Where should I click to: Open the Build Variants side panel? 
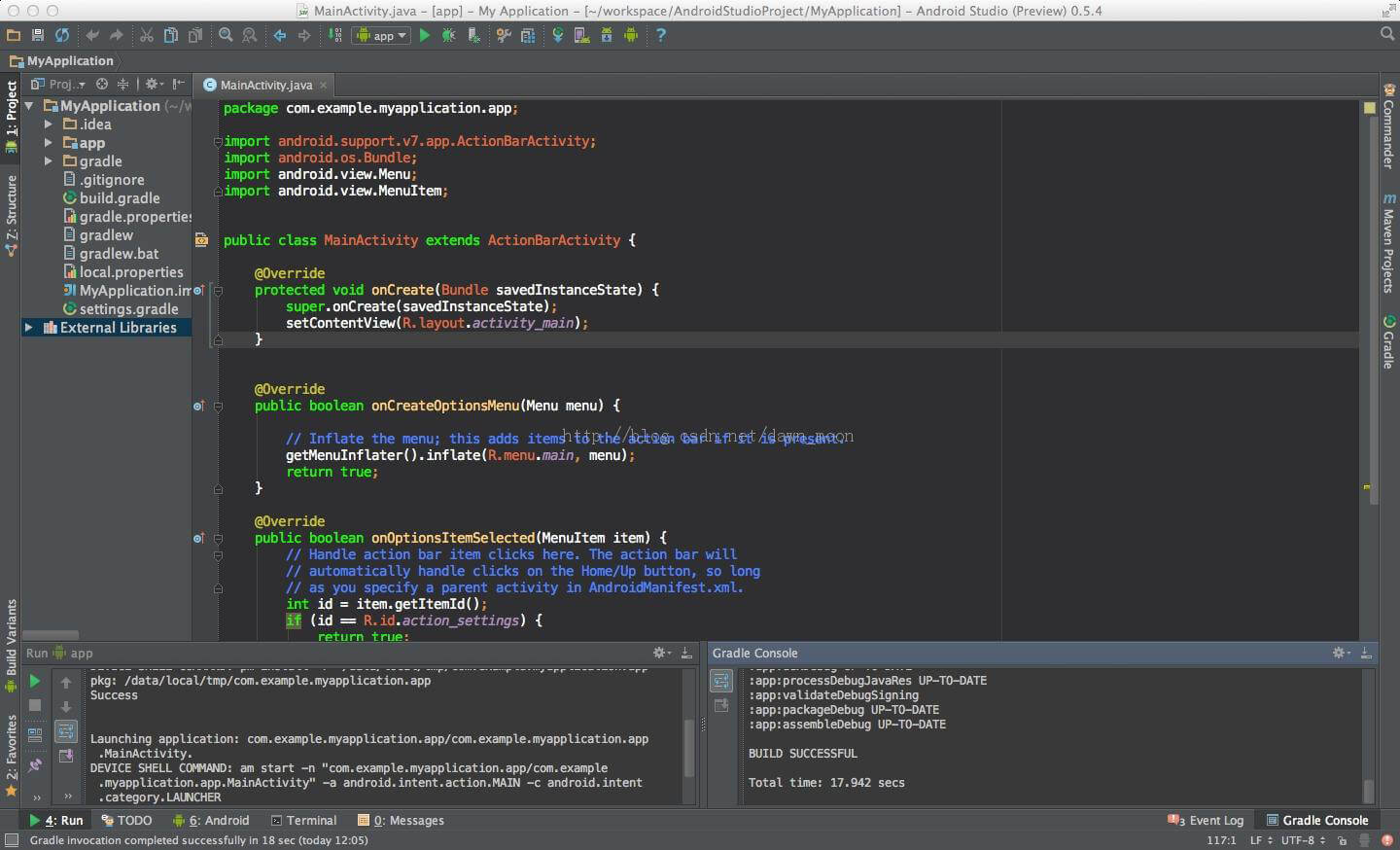tap(11, 646)
